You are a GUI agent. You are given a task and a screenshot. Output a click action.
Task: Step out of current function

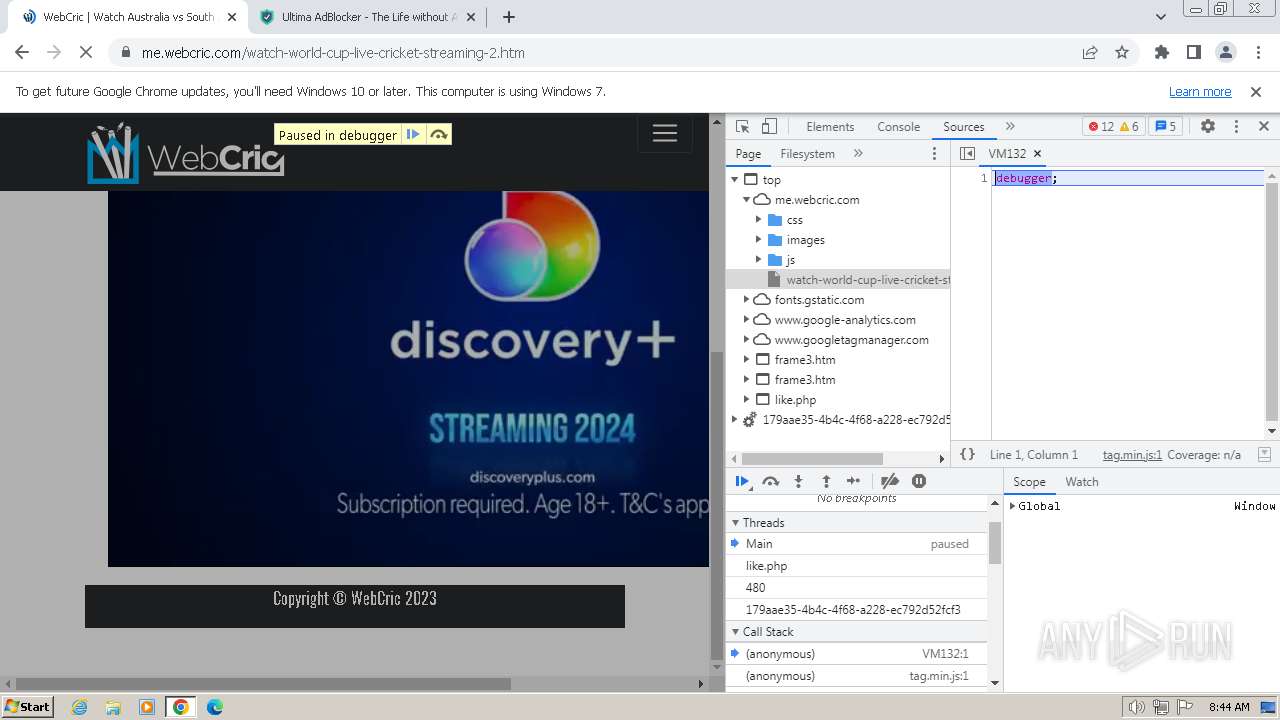point(826,481)
